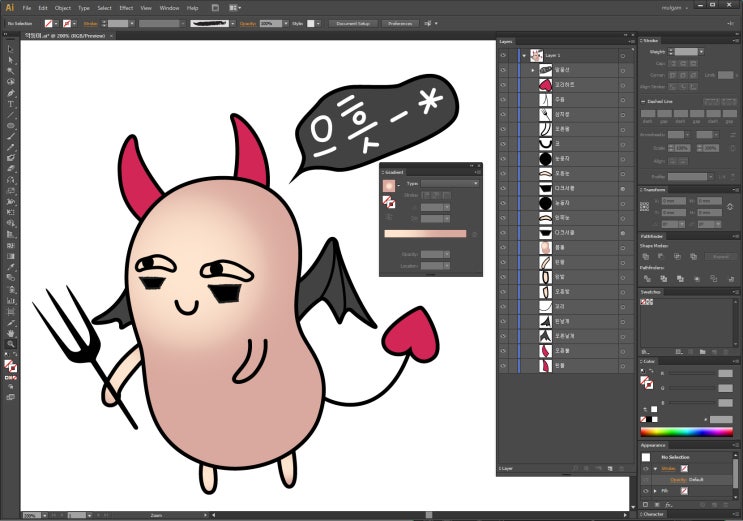The image size is (743, 521).
Task: Pick a color from the spectrum bar
Action: click(687, 432)
